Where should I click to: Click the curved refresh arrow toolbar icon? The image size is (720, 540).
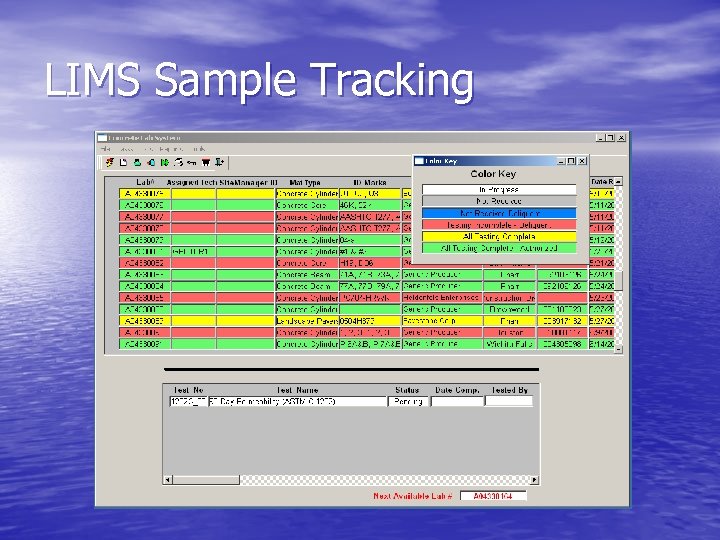tap(178, 162)
